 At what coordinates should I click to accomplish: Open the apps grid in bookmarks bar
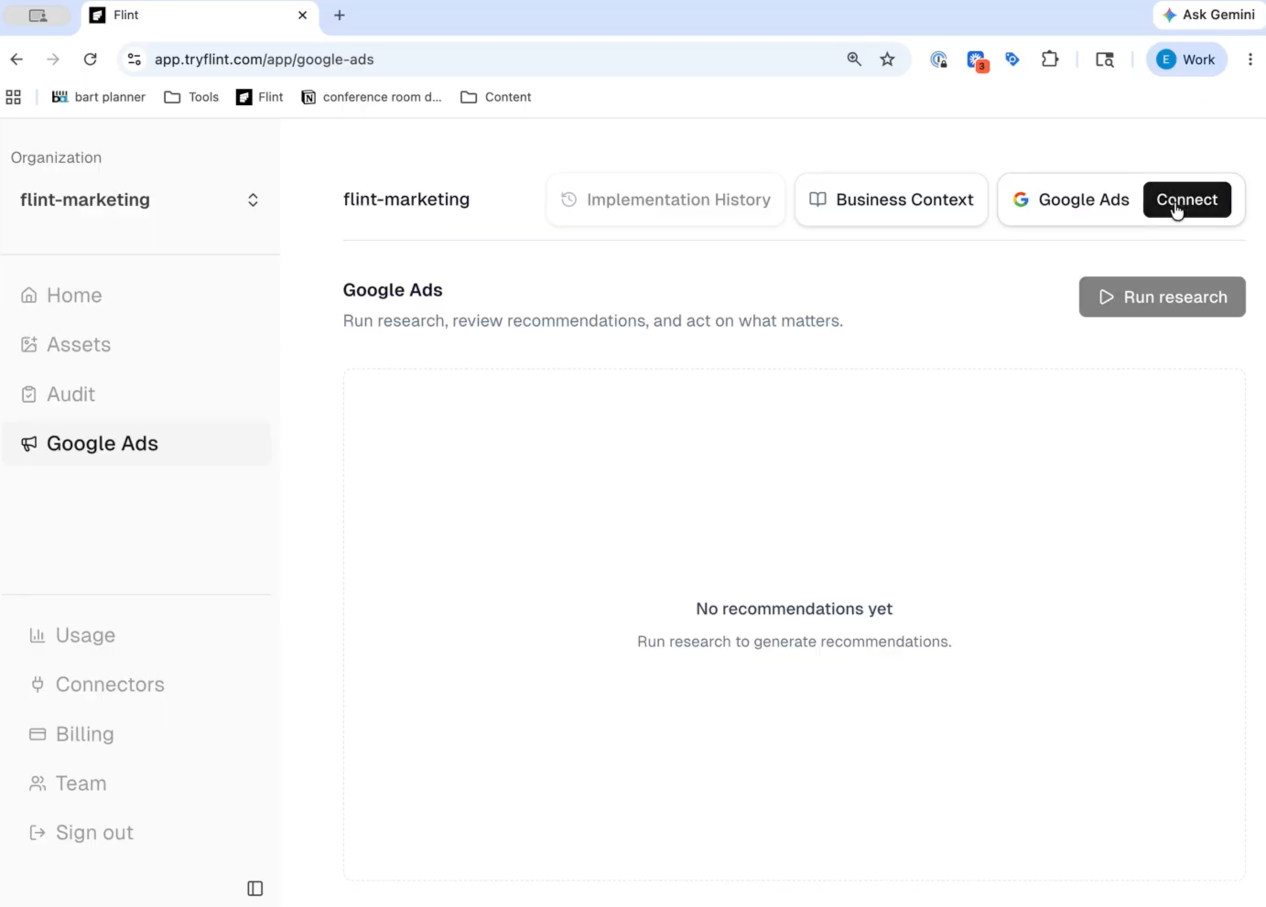point(13,97)
